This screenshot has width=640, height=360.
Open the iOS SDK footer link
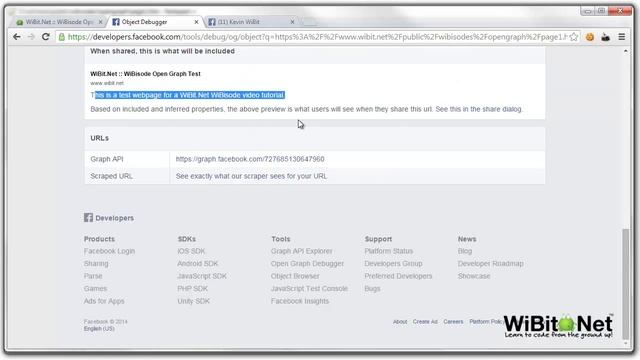pos(191,251)
